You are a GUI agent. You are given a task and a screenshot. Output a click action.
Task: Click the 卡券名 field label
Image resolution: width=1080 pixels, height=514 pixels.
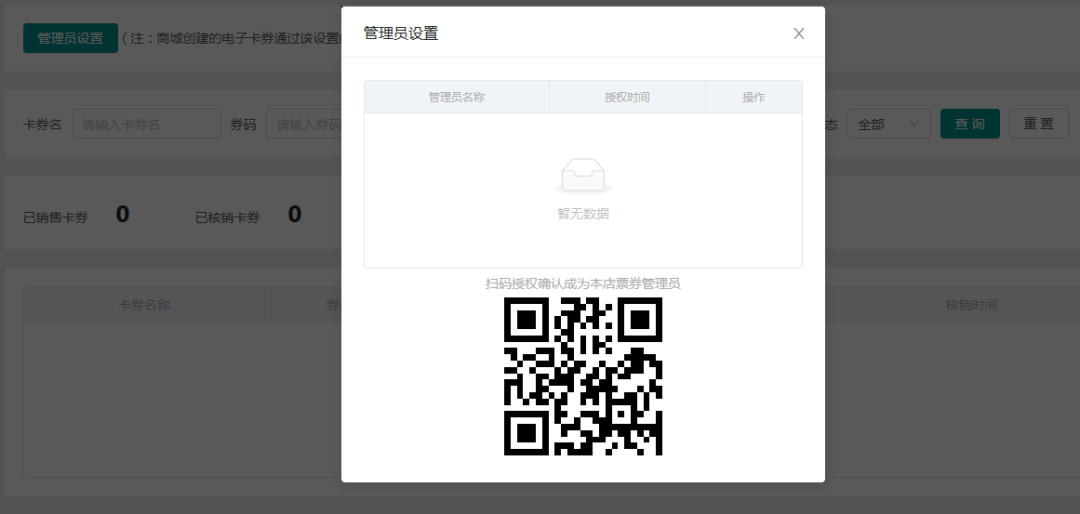tap(43, 125)
